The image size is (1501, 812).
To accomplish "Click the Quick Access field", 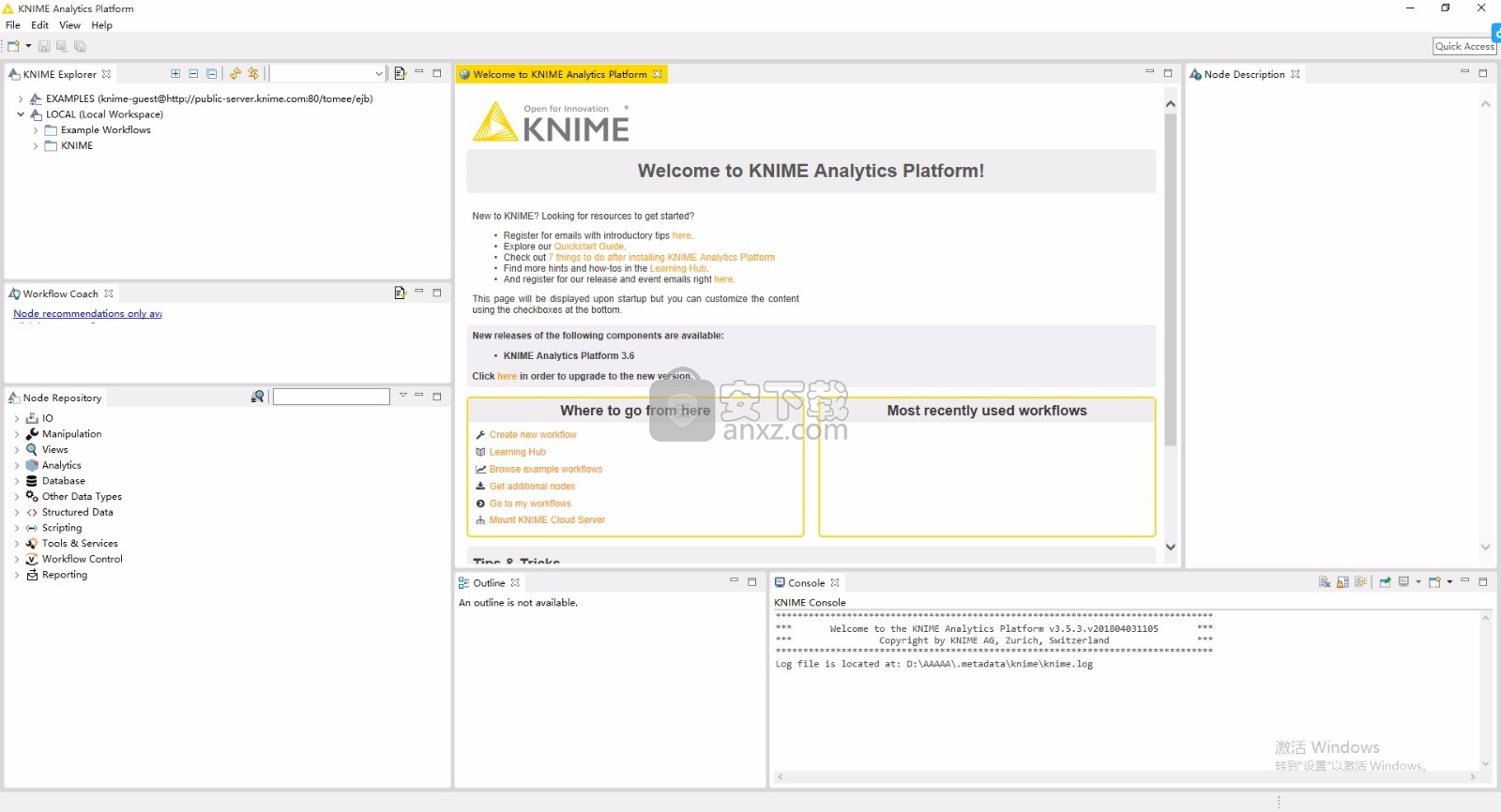I will coord(1464,46).
